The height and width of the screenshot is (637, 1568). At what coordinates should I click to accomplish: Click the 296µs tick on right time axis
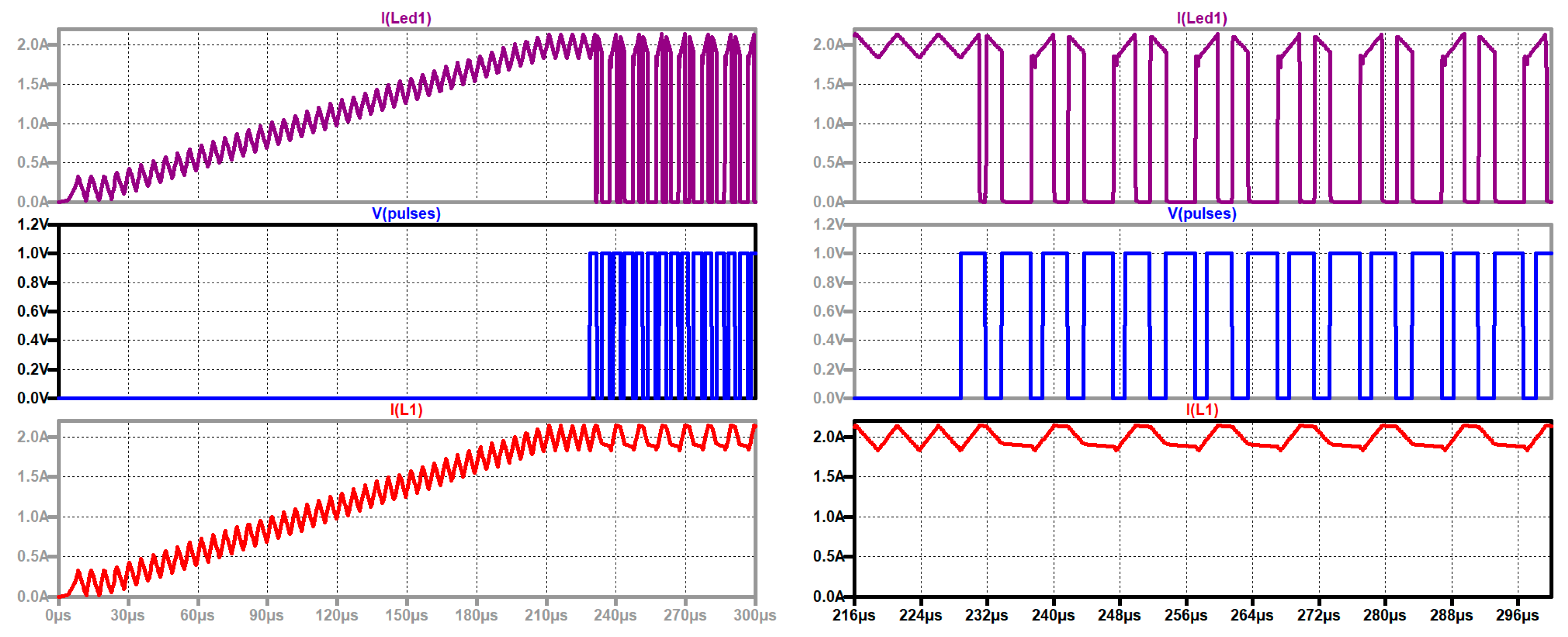pyautogui.click(x=1517, y=615)
